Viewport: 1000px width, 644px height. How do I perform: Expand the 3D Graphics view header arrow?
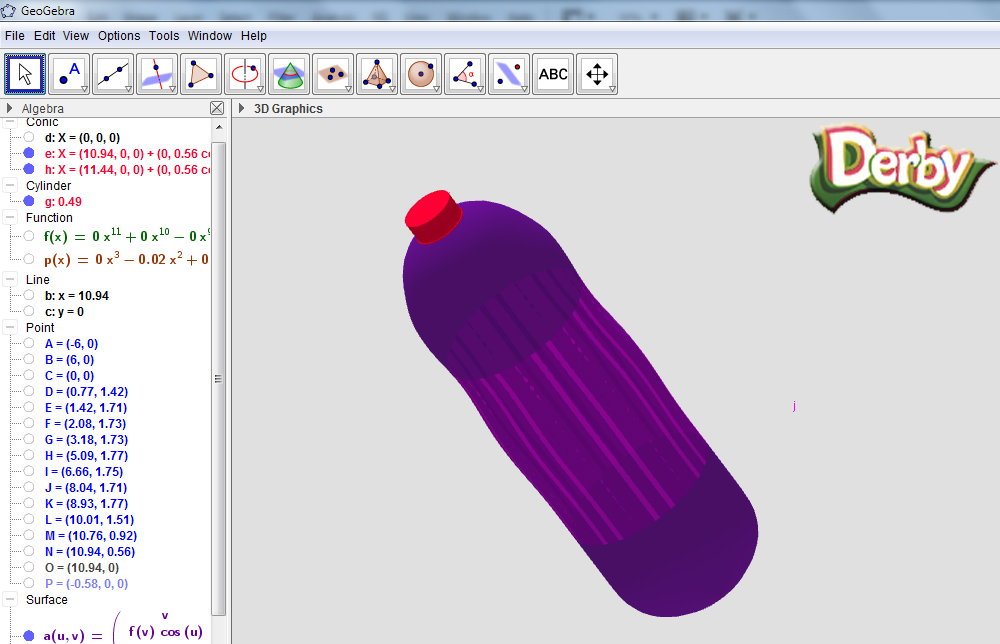(242, 108)
